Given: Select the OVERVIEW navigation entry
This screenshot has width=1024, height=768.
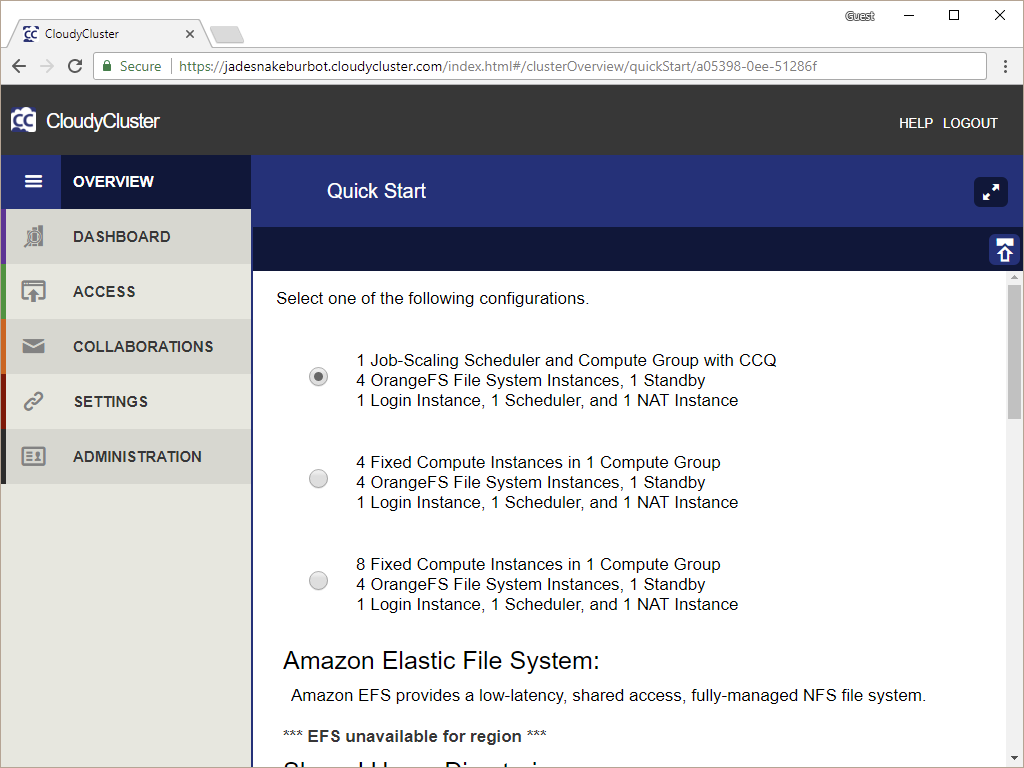Looking at the screenshot, I should coord(113,181).
